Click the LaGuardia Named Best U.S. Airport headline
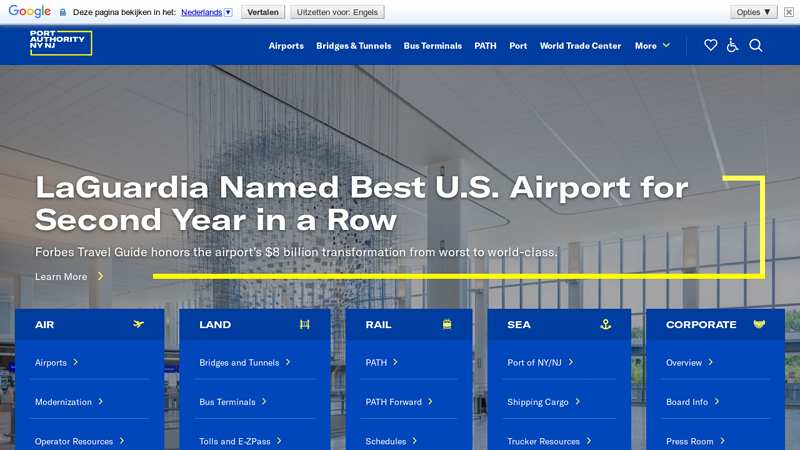Screen dimensions: 800x450 [361, 203]
